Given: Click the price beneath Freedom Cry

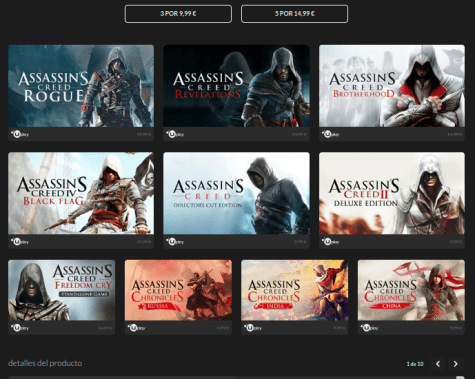Looking at the screenshot, I should [x=105, y=328].
